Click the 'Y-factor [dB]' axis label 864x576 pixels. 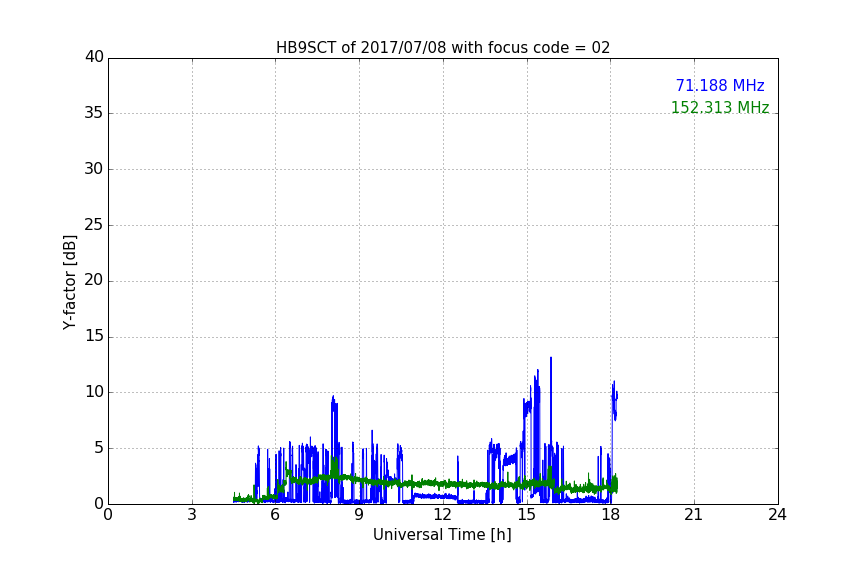[69, 282]
